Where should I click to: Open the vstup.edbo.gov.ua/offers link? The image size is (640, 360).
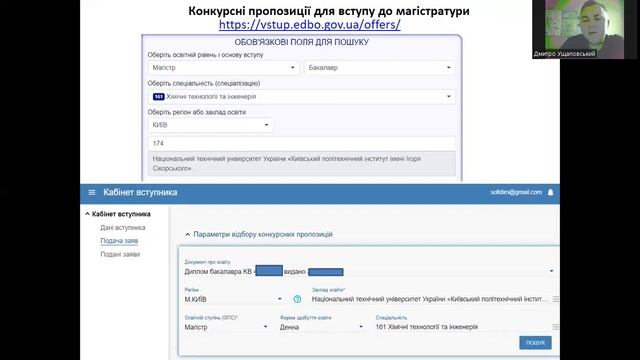pyautogui.click(x=310, y=24)
